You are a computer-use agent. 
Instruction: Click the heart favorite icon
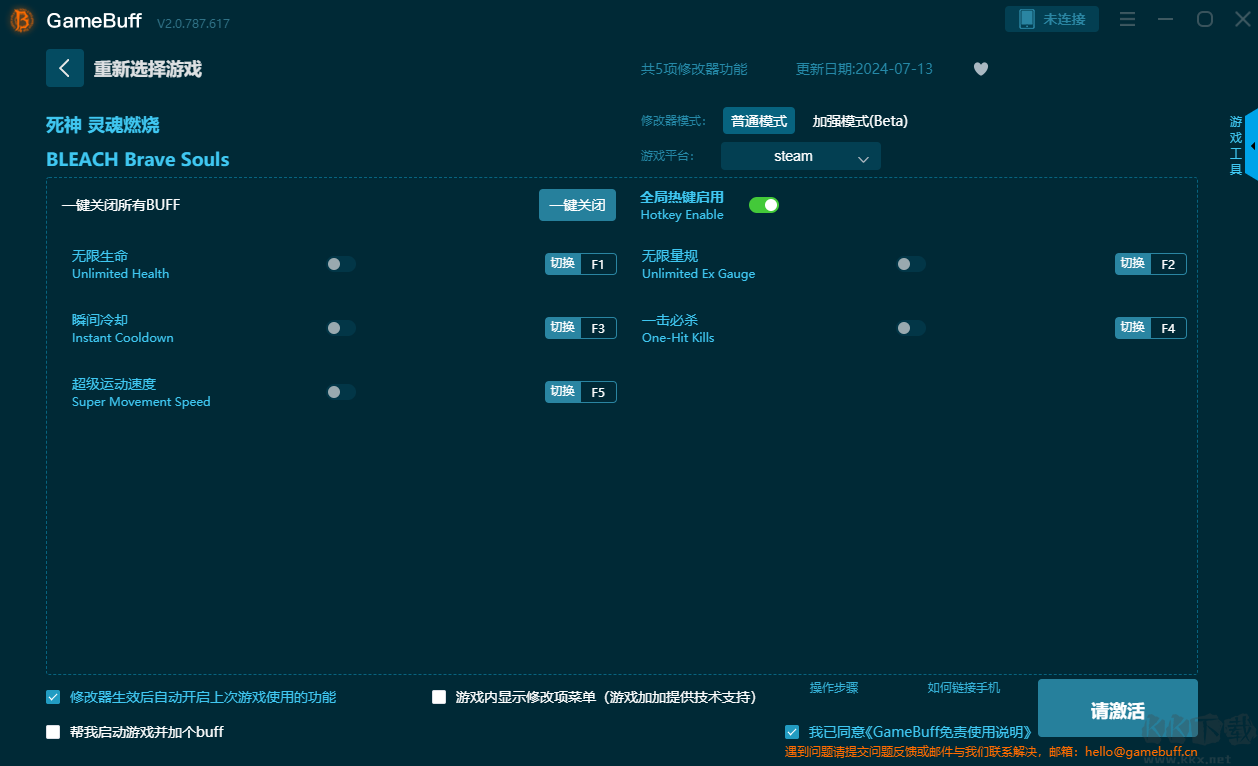coord(981,69)
